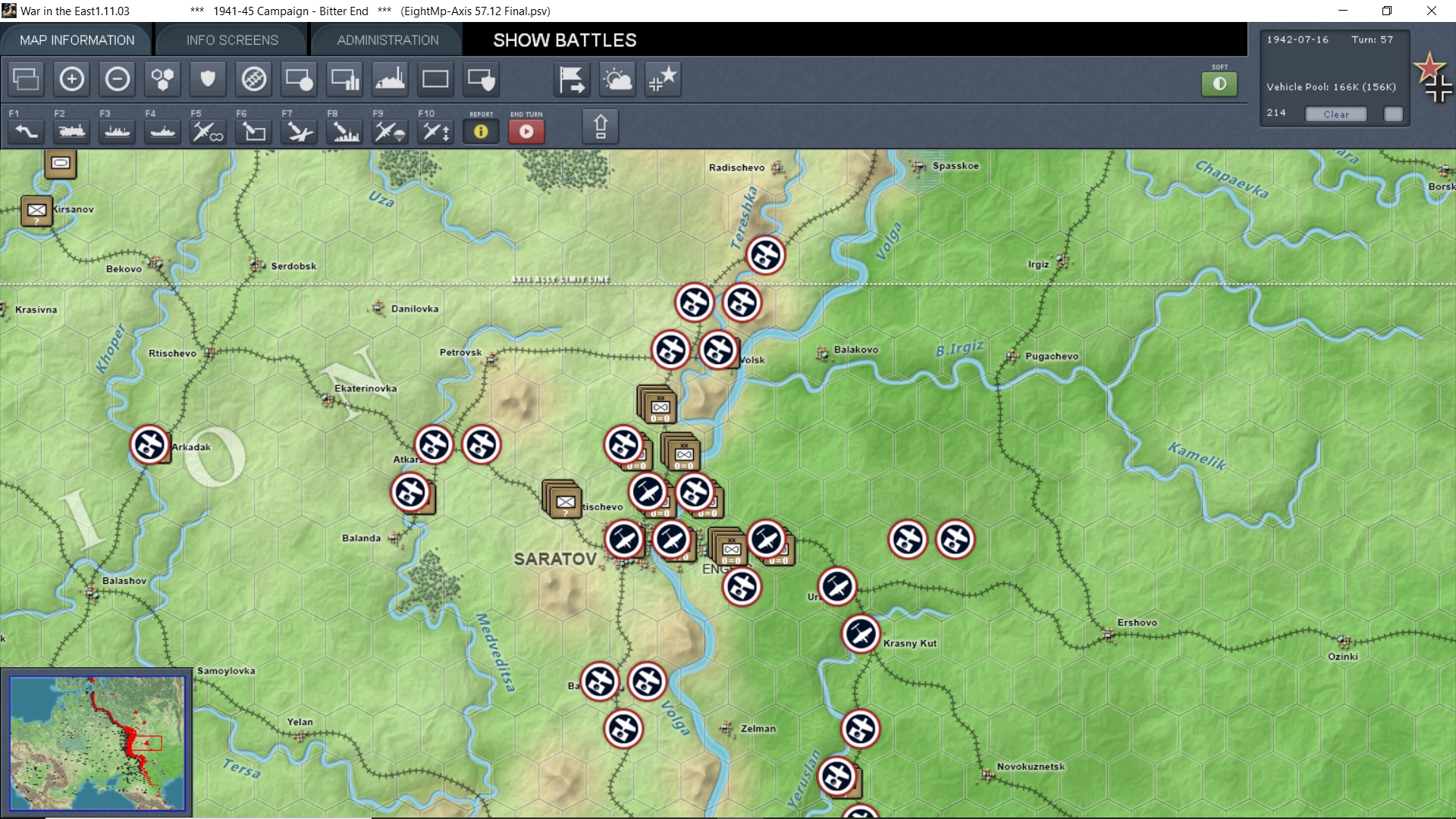Select F9 air transport mode
The height and width of the screenshot is (819, 1456).
[390, 131]
